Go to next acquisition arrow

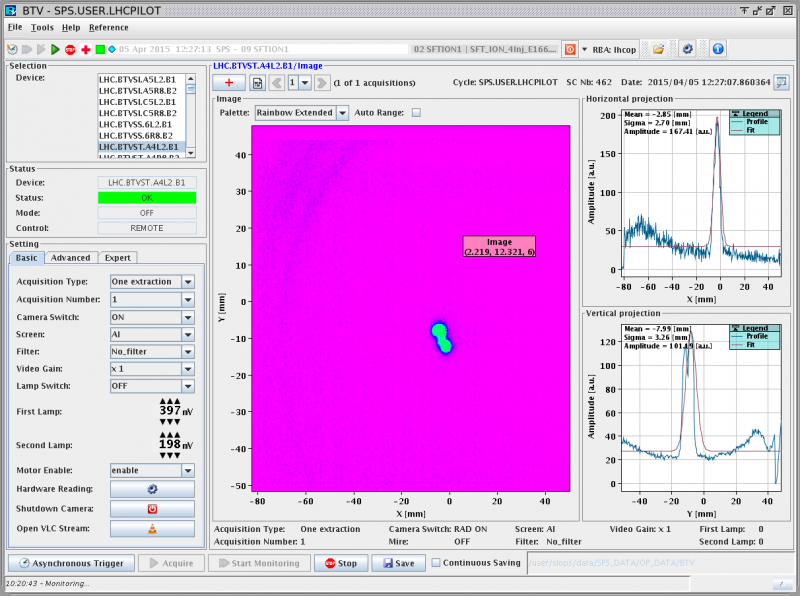322,83
